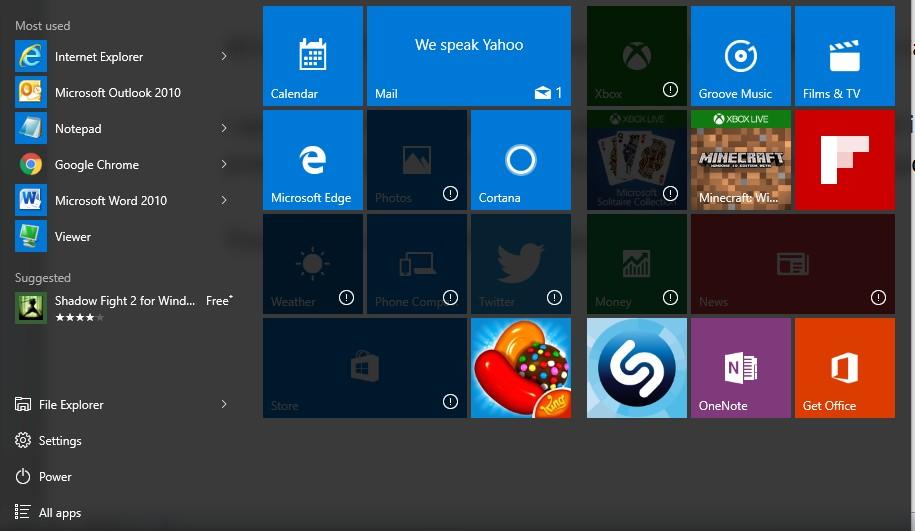Expand Internet Explorer jump list arrow
Viewport: 915px width, 531px height.
[x=224, y=56]
